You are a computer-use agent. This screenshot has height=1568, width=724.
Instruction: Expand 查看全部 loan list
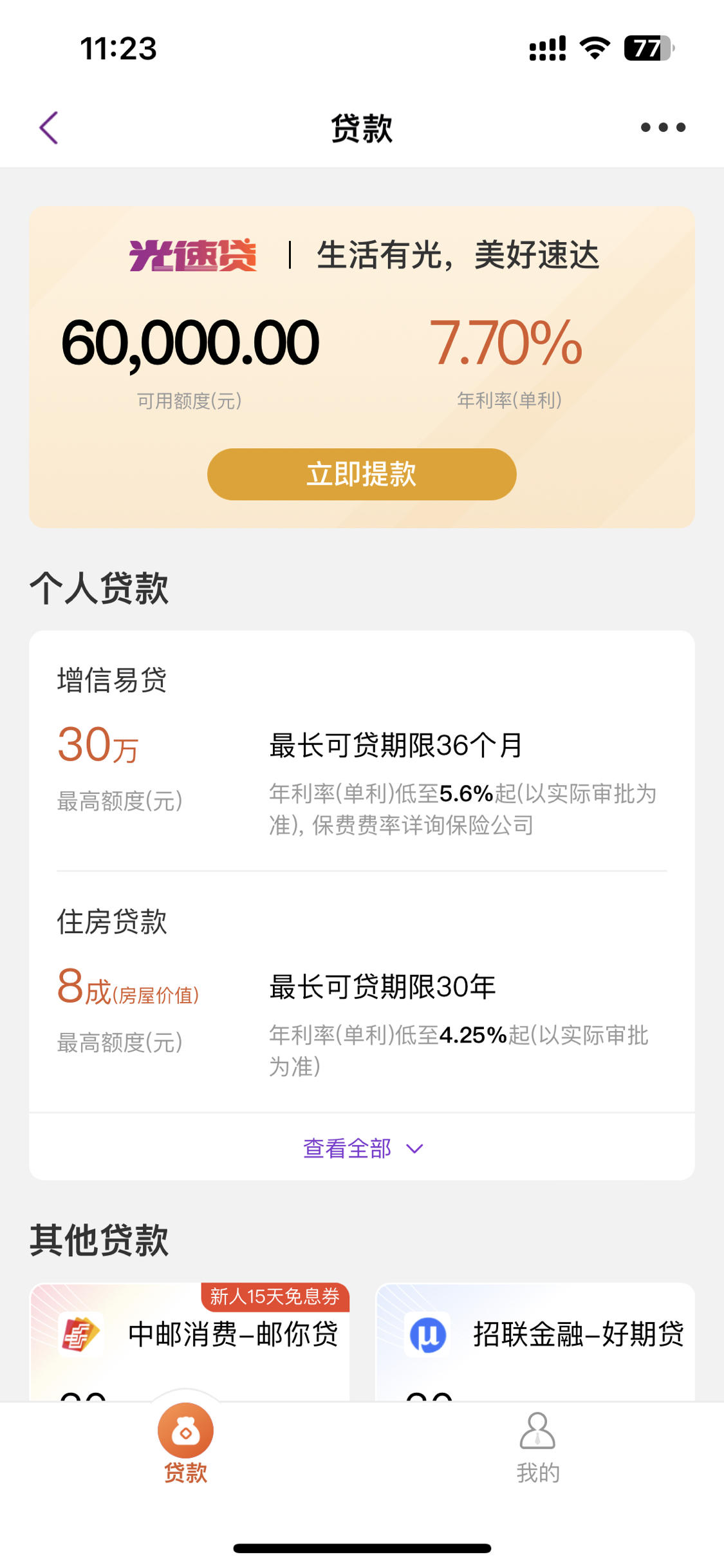[x=362, y=1148]
